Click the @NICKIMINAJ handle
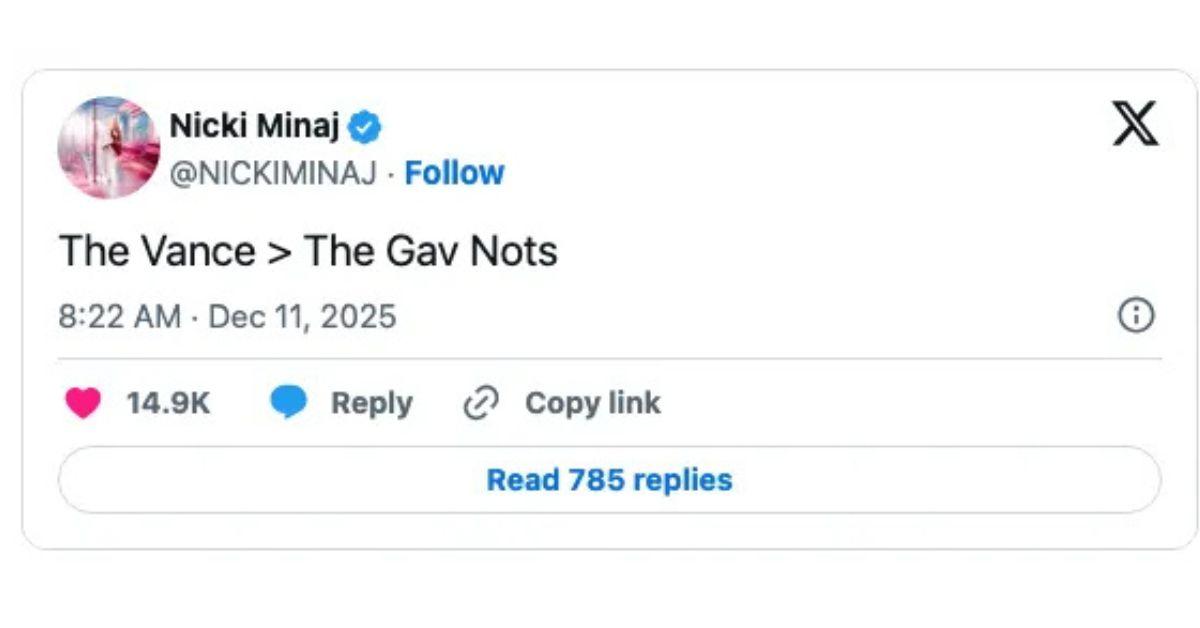The image size is (1200, 628). pos(275,172)
